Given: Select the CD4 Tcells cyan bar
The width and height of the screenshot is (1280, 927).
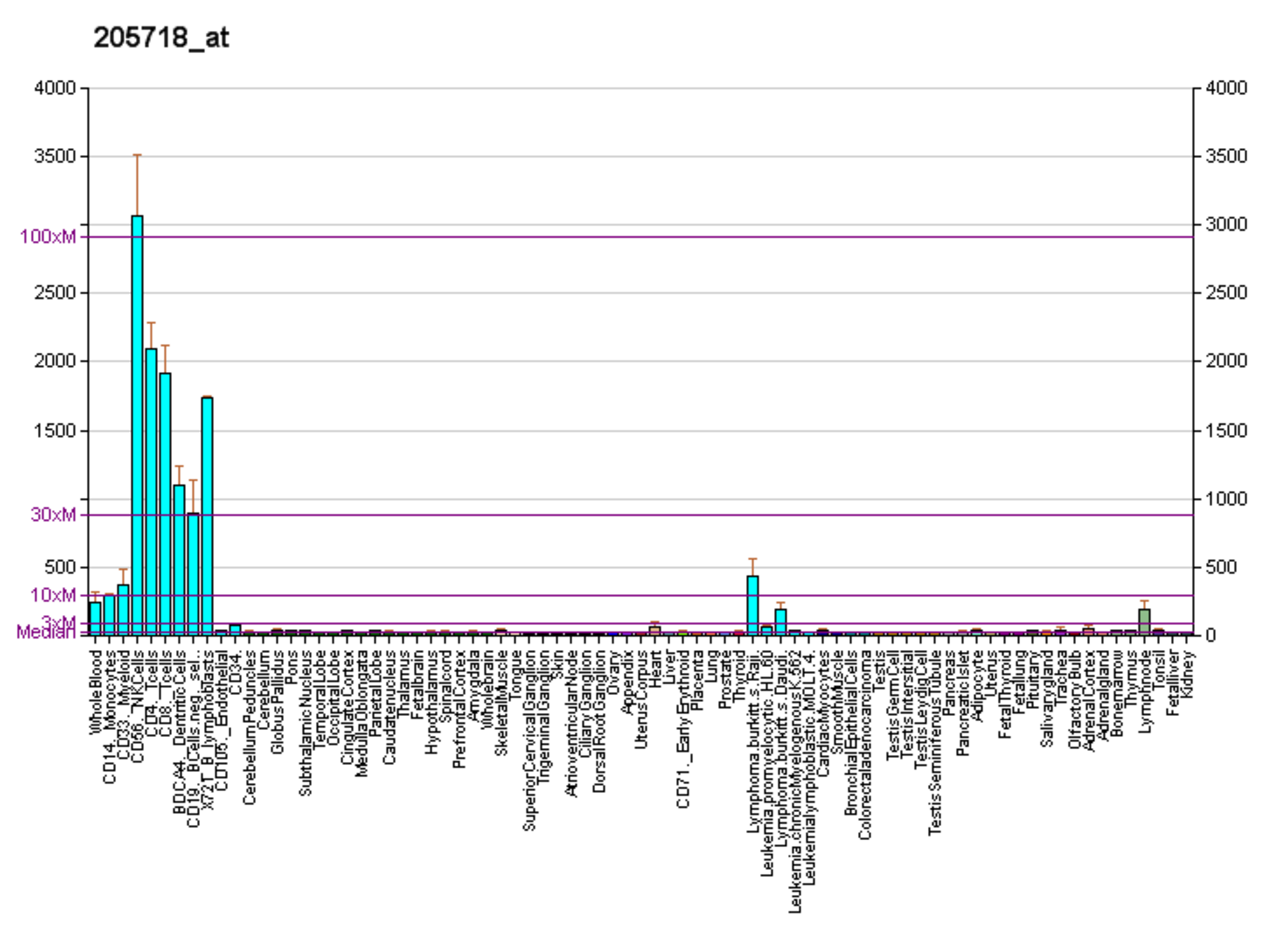Looking at the screenshot, I should coord(151,492).
